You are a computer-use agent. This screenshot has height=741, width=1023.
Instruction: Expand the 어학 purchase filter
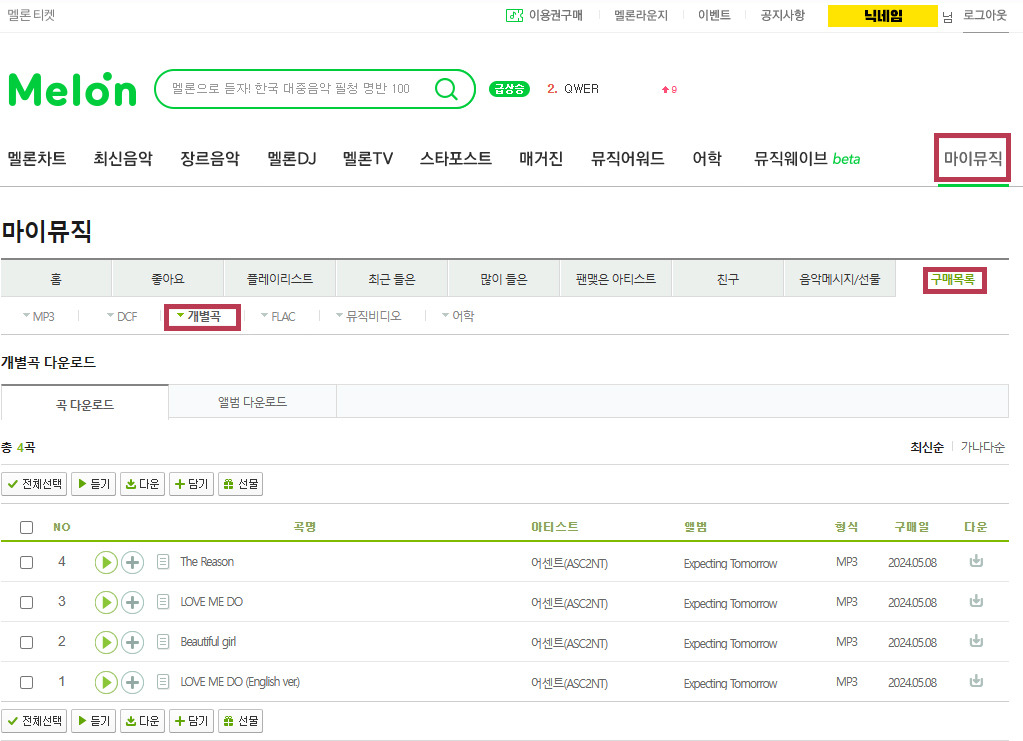pos(458,316)
